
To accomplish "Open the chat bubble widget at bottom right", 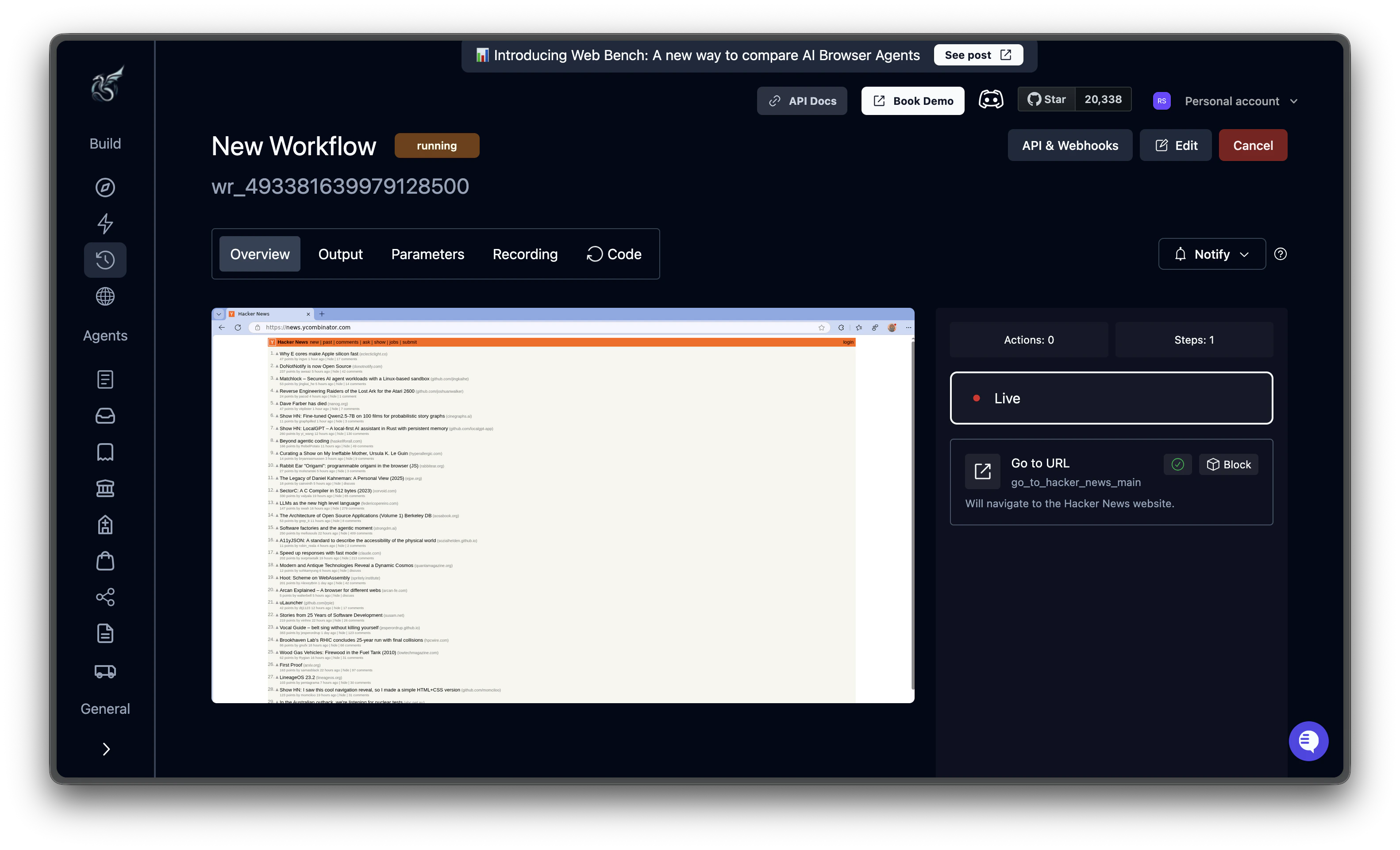I will 1308,741.
